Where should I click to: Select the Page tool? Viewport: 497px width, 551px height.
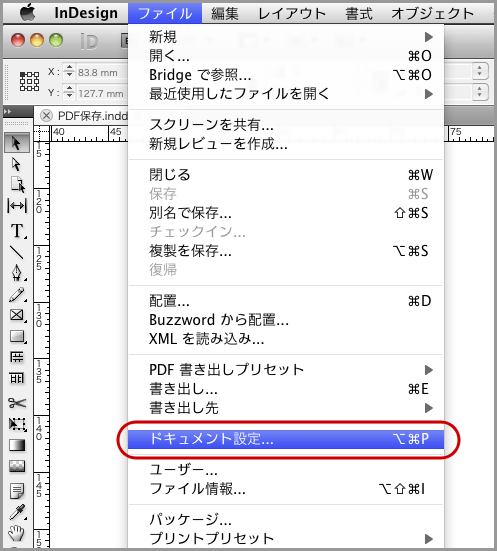(17, 184)
